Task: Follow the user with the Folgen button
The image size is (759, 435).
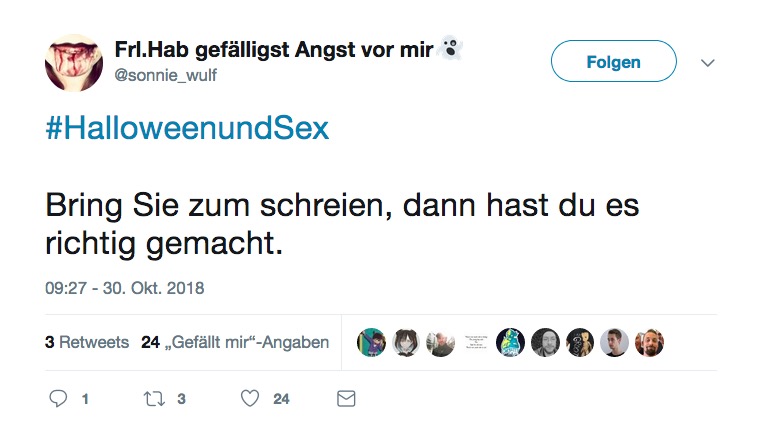Action: [613, 61]
